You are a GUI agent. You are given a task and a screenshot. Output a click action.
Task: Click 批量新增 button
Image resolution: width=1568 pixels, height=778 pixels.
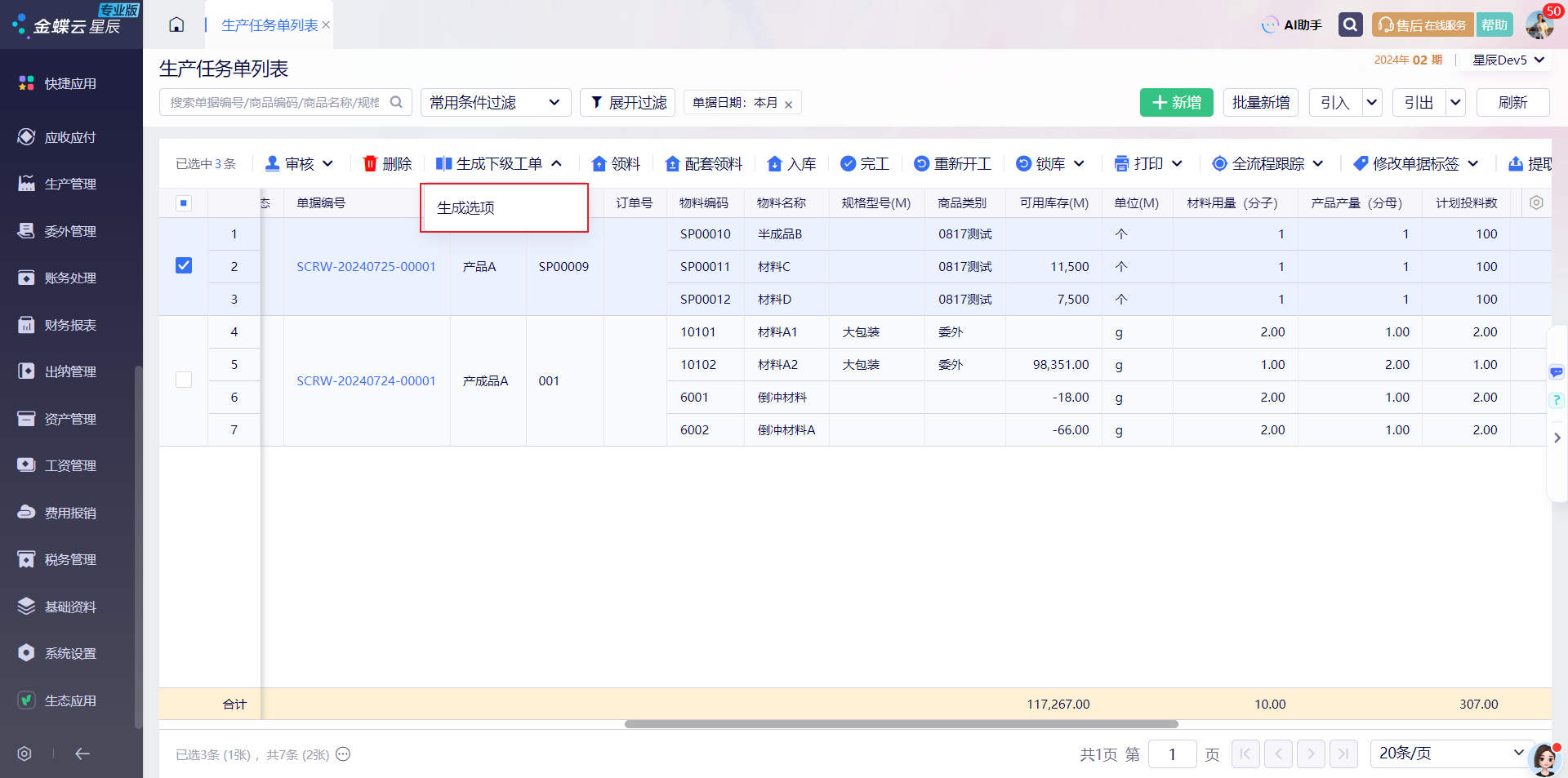pos(1260,102)
